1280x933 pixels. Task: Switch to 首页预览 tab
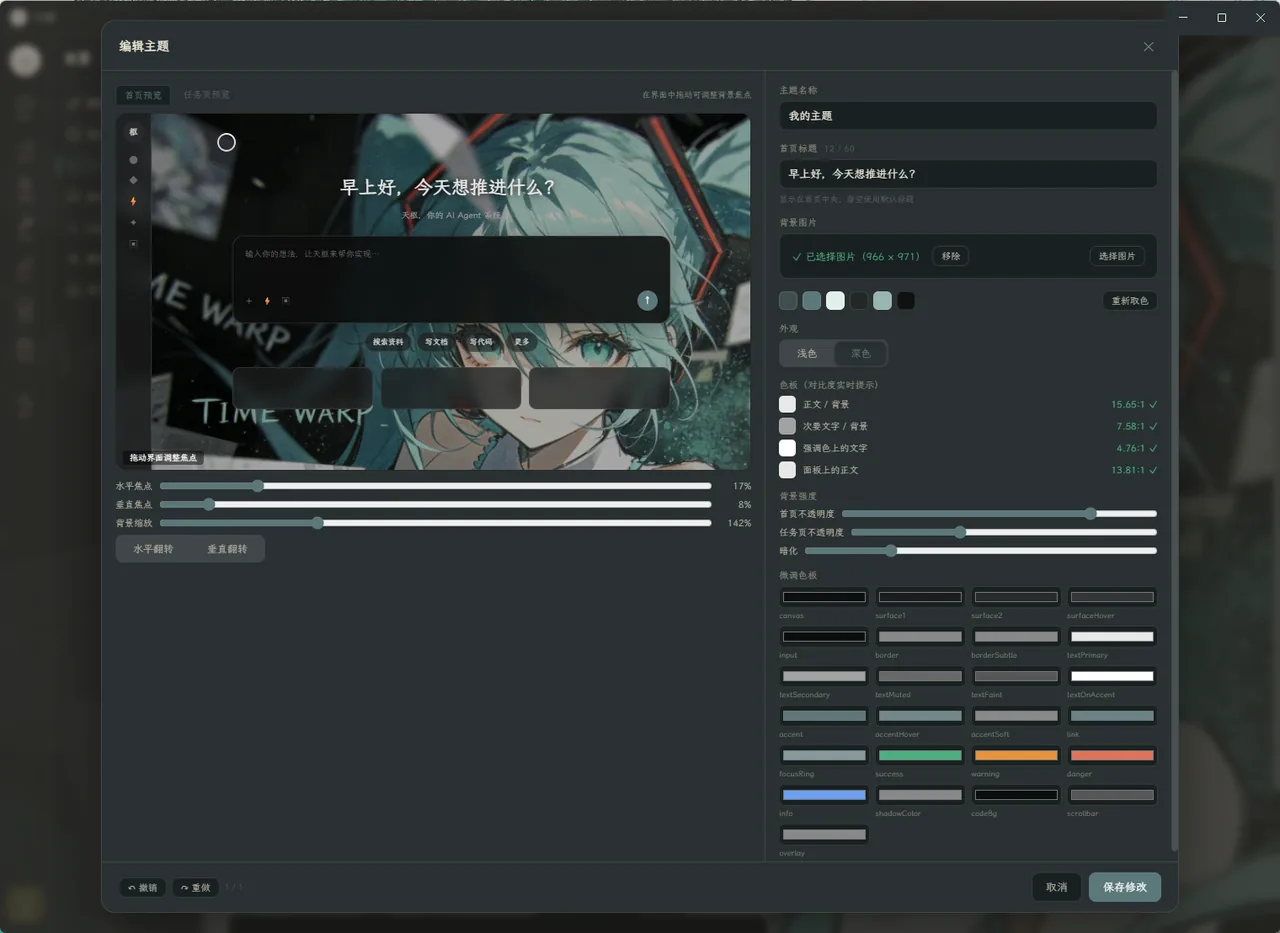click(x=143, y=95)
